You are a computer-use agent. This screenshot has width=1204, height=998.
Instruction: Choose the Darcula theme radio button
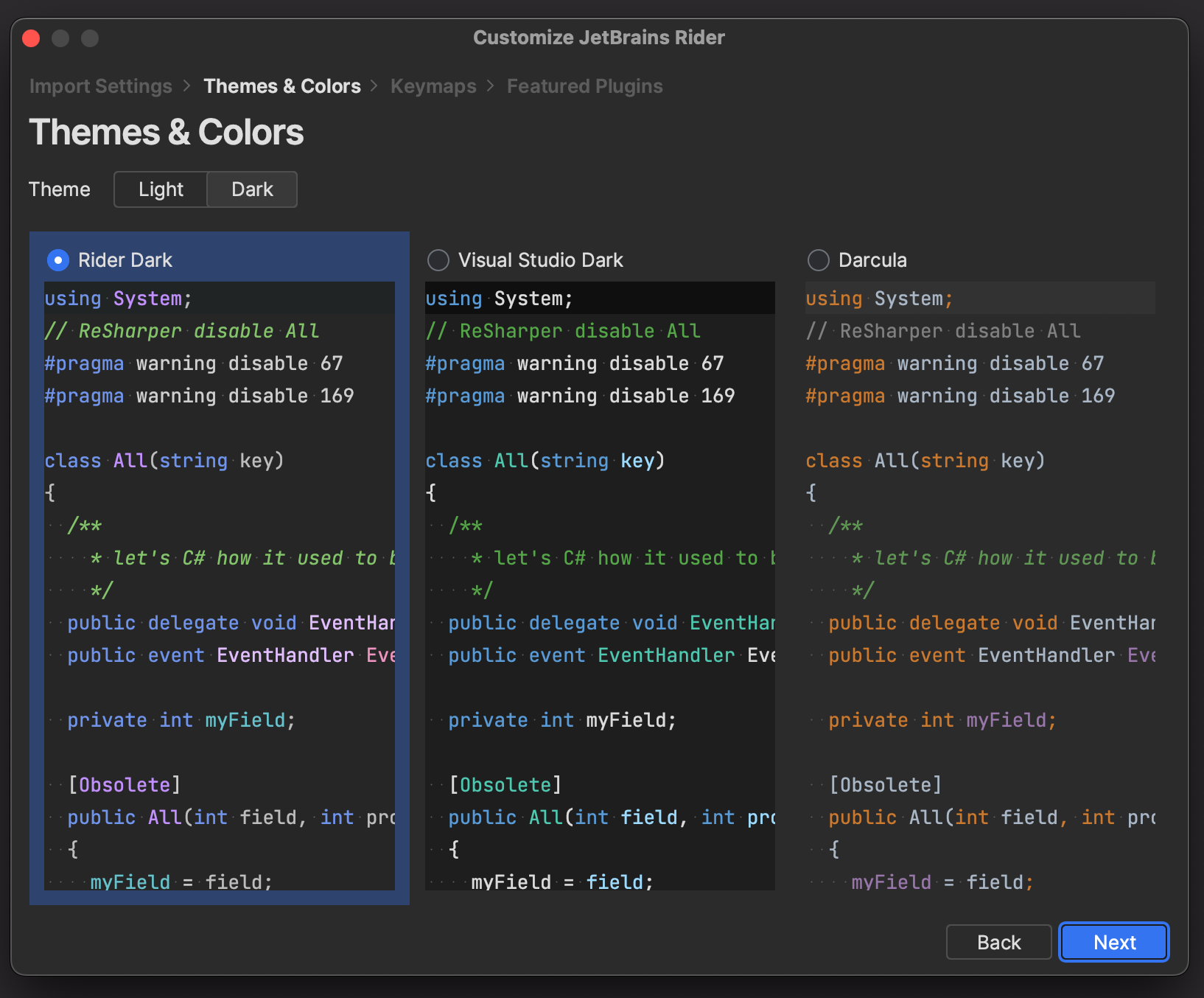point(819,260)
